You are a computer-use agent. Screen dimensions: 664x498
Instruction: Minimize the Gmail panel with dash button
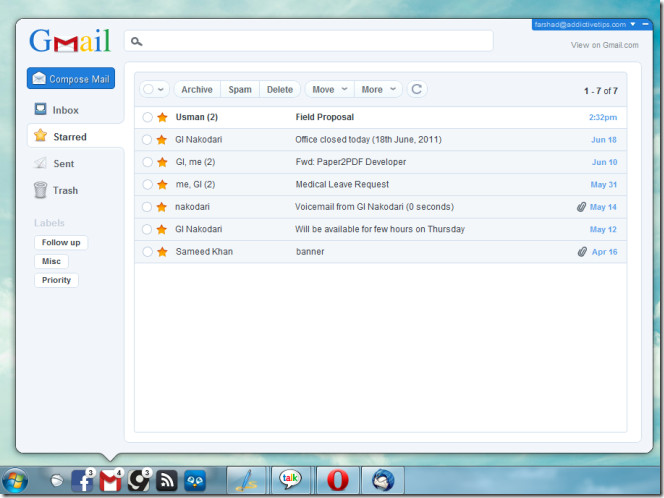point(645,24)
